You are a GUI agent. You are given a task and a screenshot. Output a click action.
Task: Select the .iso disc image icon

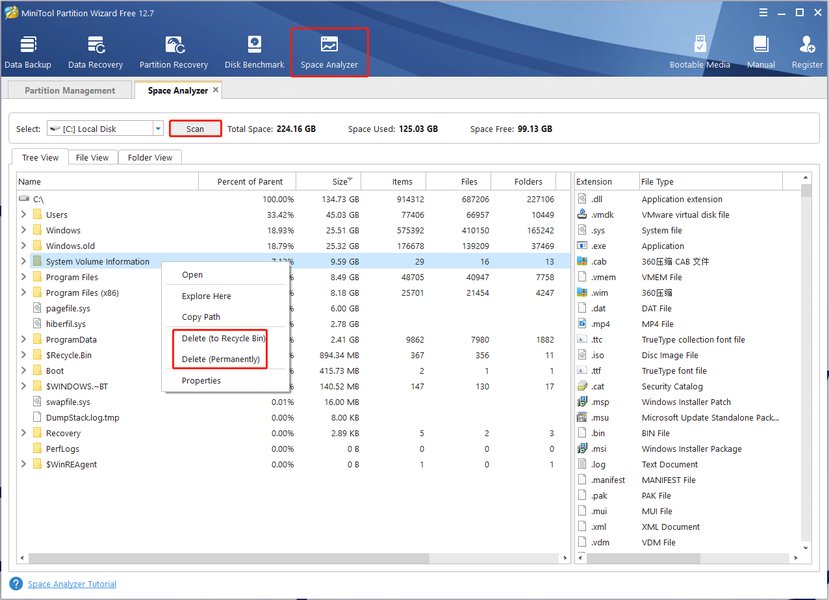pos(582,355)
